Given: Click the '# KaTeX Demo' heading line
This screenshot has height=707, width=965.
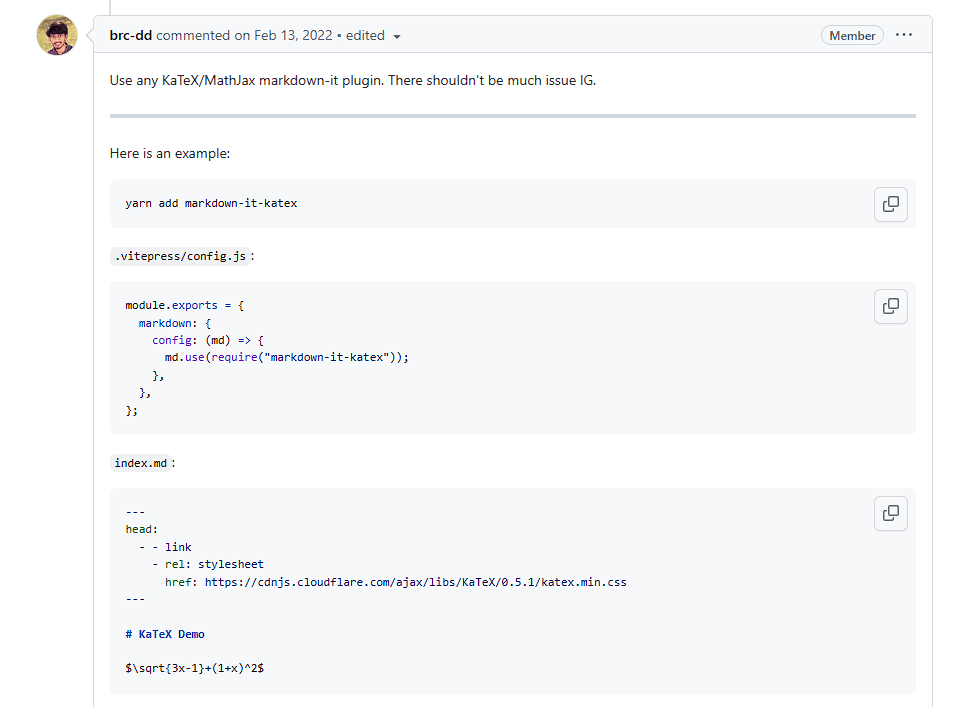Looking at the screenshot, I should [x=165, y=634].
